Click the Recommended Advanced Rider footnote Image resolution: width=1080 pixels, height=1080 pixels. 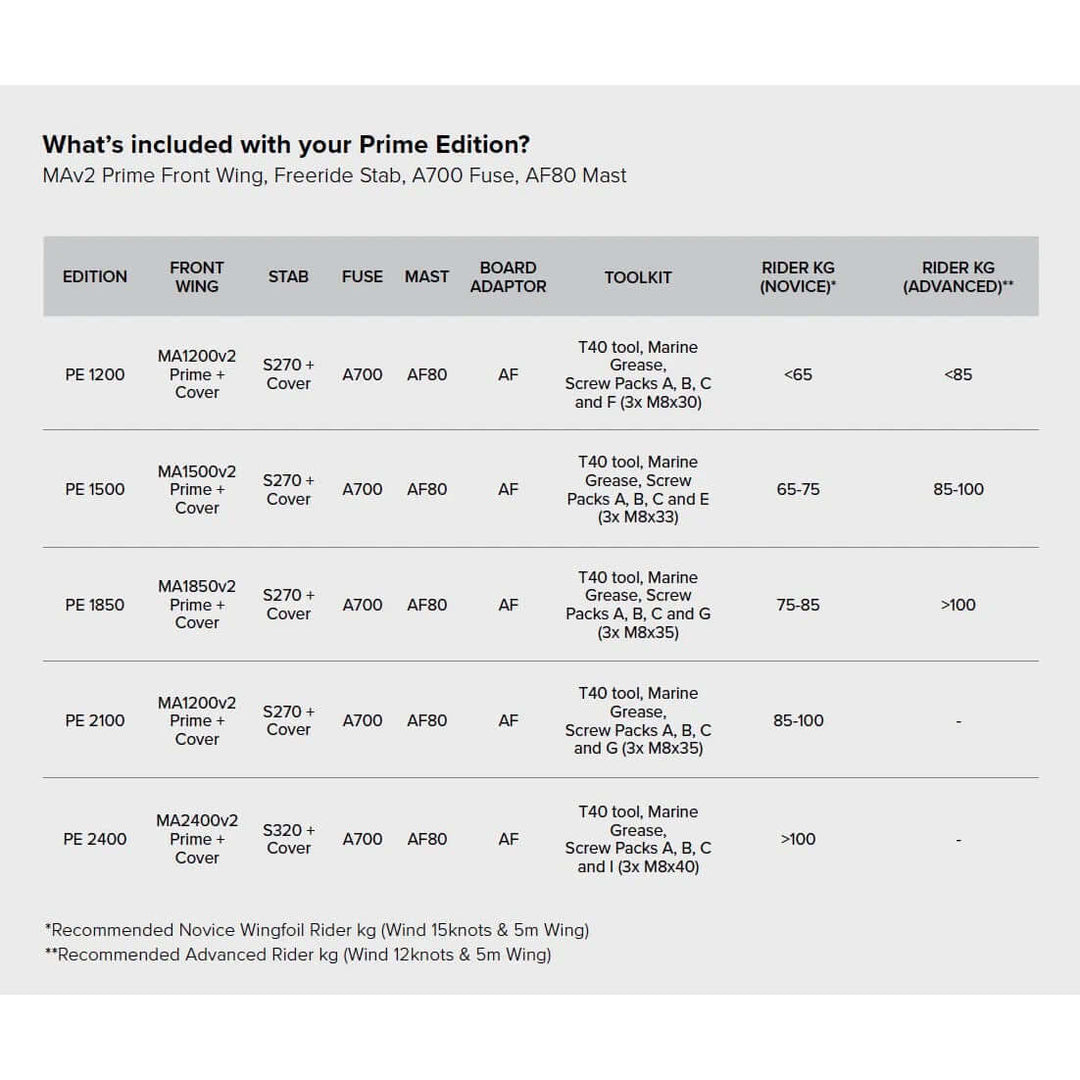[x=298, y=955]
